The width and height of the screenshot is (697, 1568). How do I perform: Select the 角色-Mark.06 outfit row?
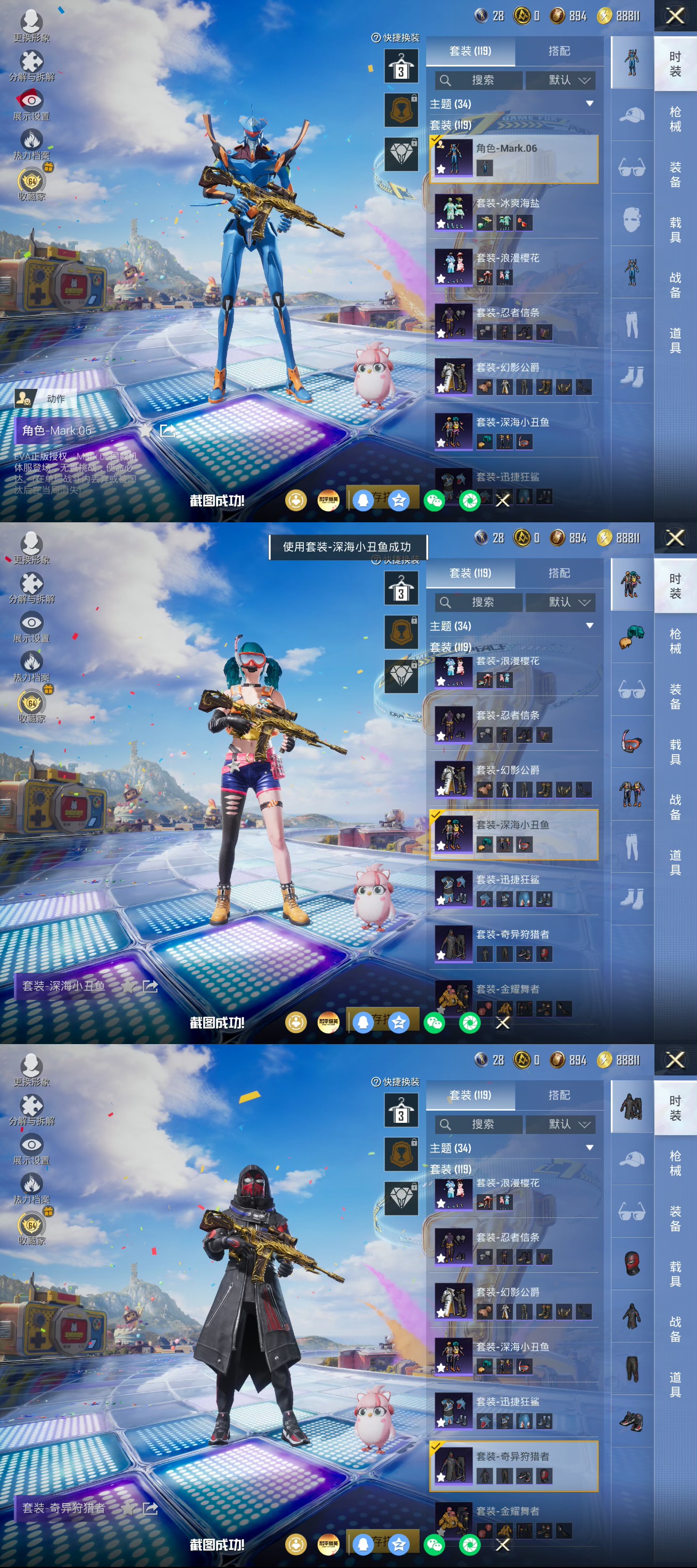point(514,159)
